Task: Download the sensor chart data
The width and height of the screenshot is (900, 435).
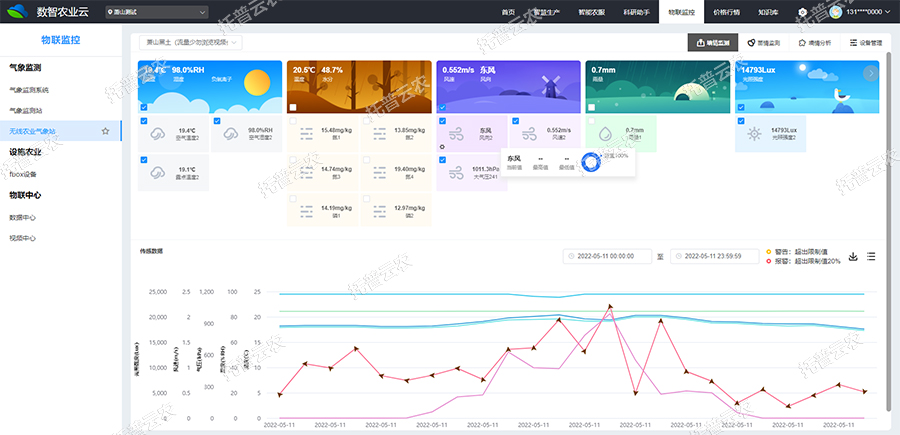Action: pyautogui.click(x=853, y=257)
